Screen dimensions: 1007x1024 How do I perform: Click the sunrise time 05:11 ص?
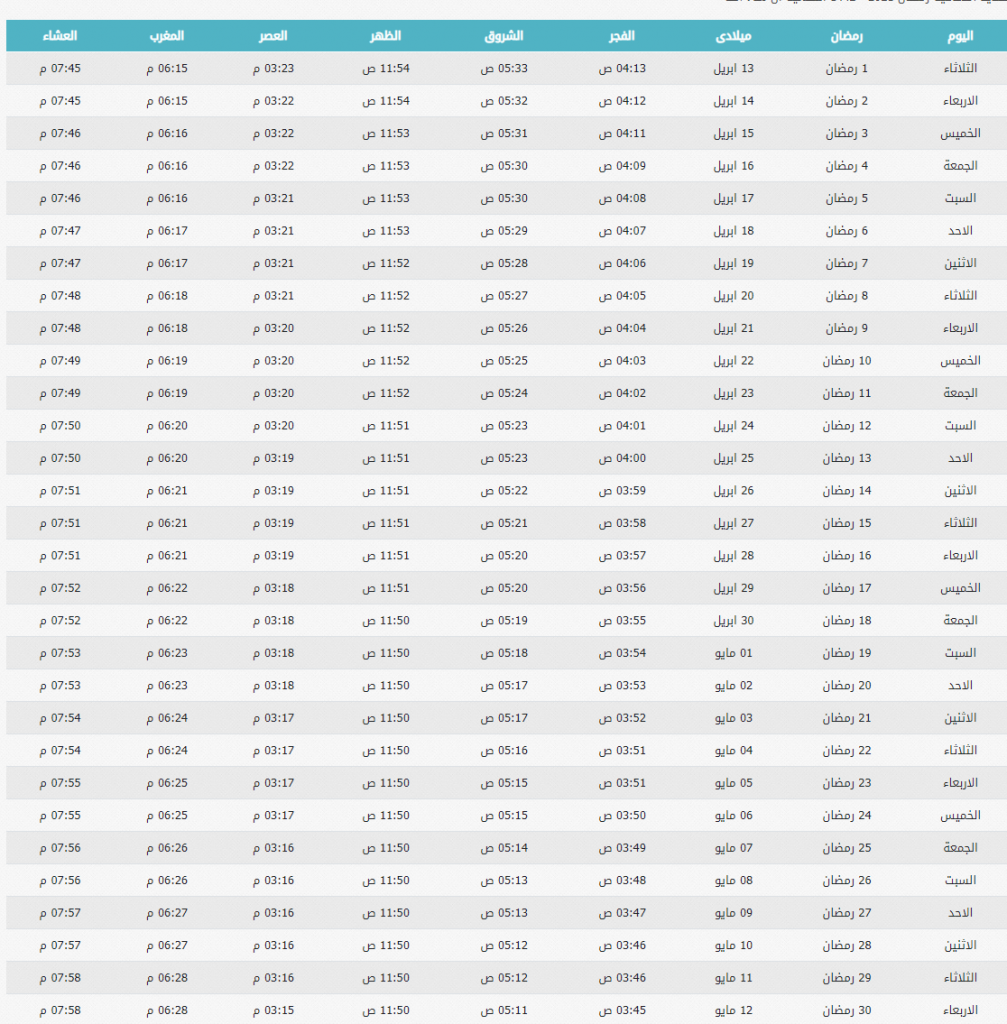click(504, 1011)
